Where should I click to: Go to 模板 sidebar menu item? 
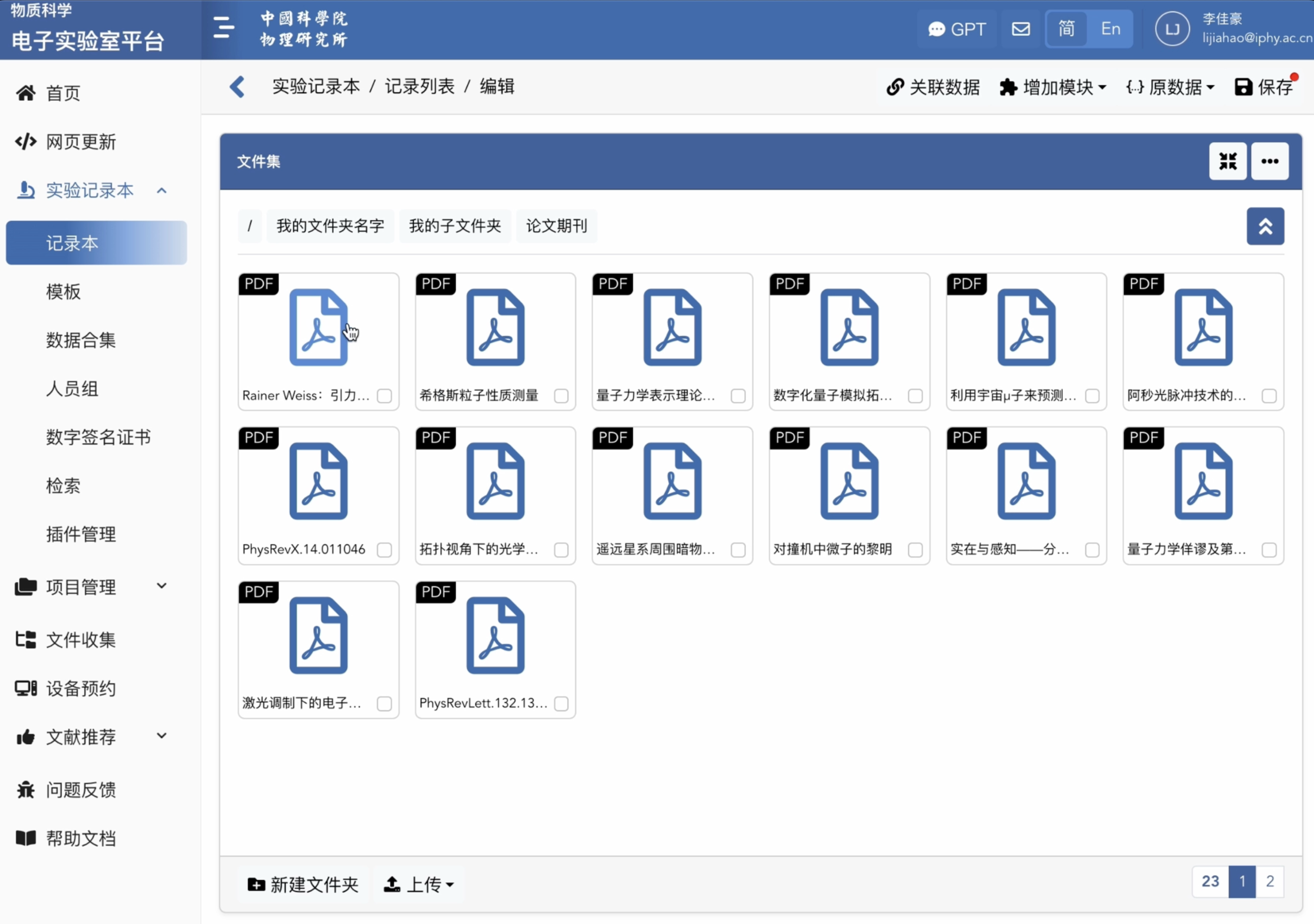click(x=64, y=292)
